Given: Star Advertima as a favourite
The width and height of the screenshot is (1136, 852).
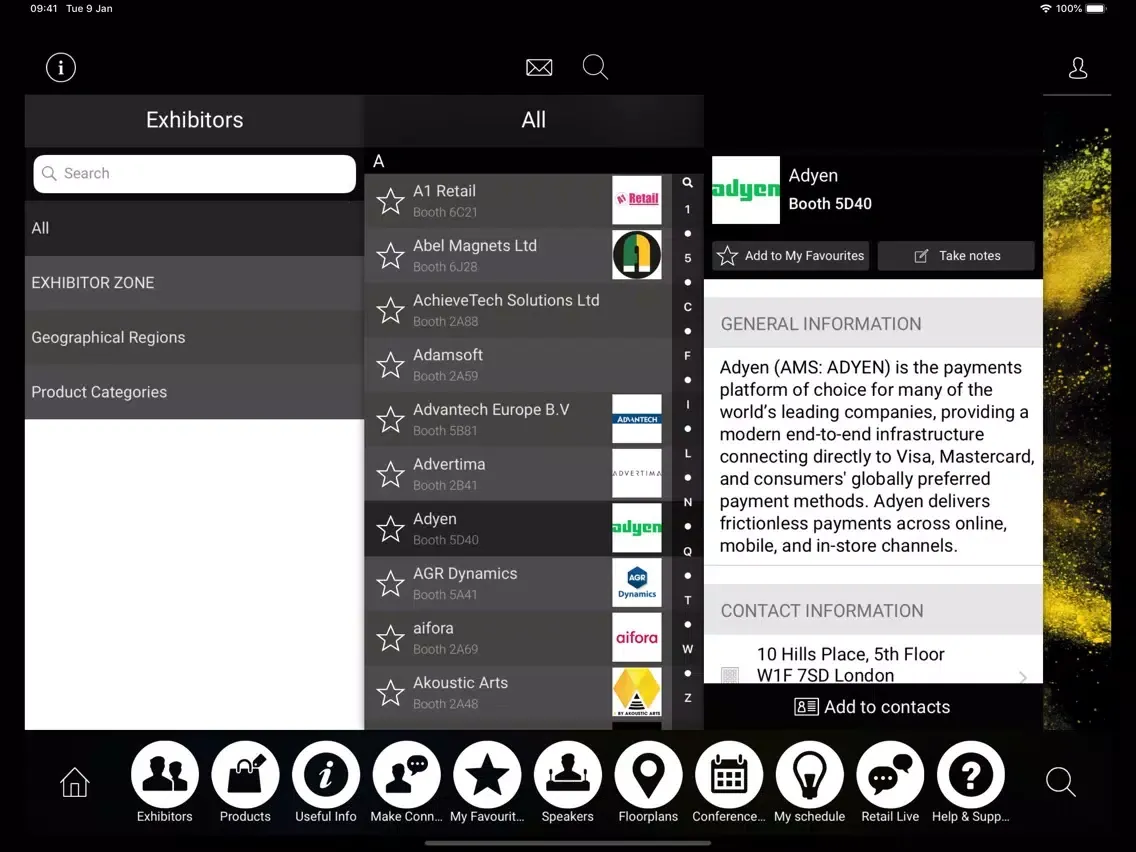Looking at the screenshot, I should tap(390, 475).
